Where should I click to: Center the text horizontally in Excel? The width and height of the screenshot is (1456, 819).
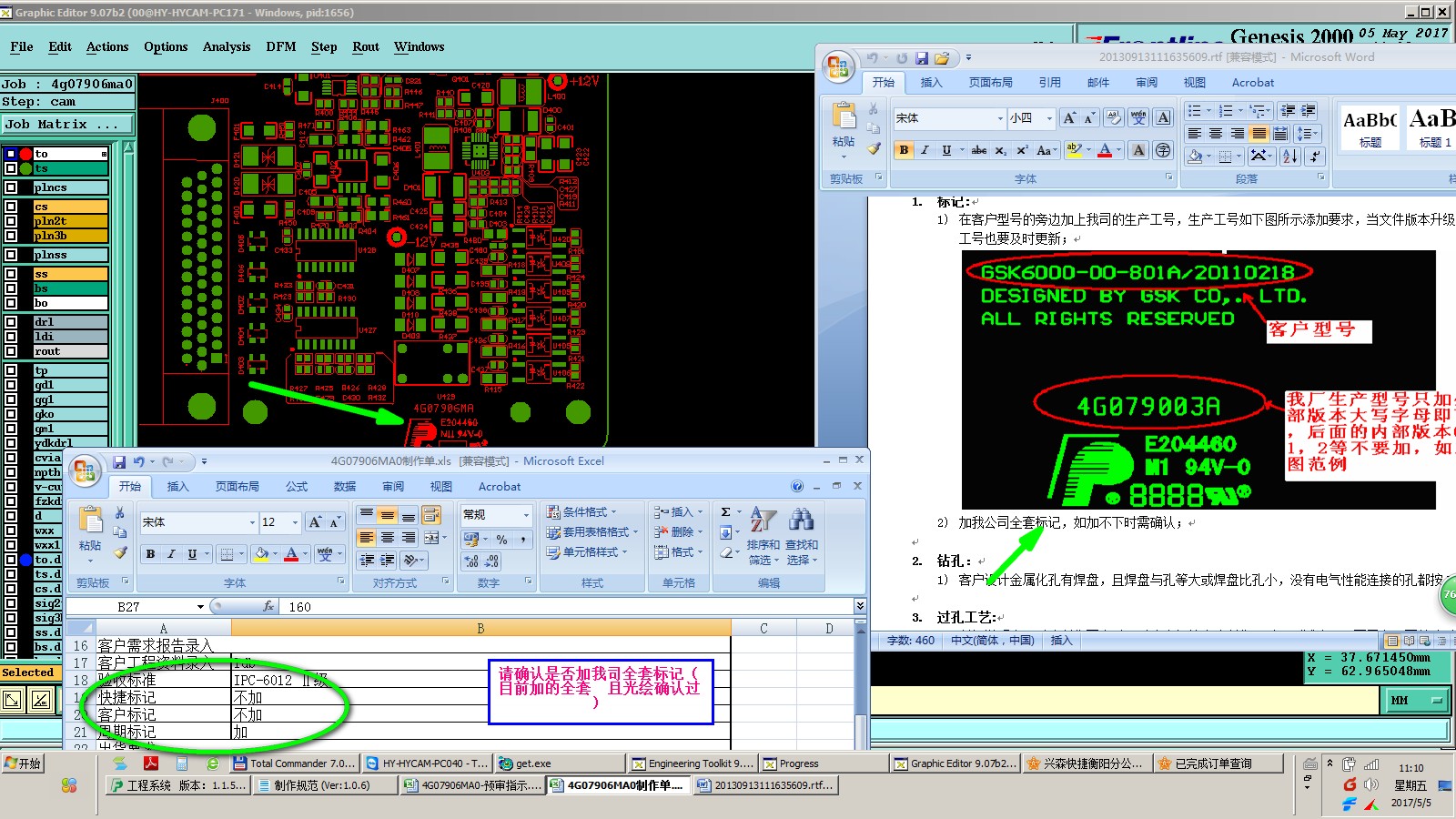pos(388,537)
